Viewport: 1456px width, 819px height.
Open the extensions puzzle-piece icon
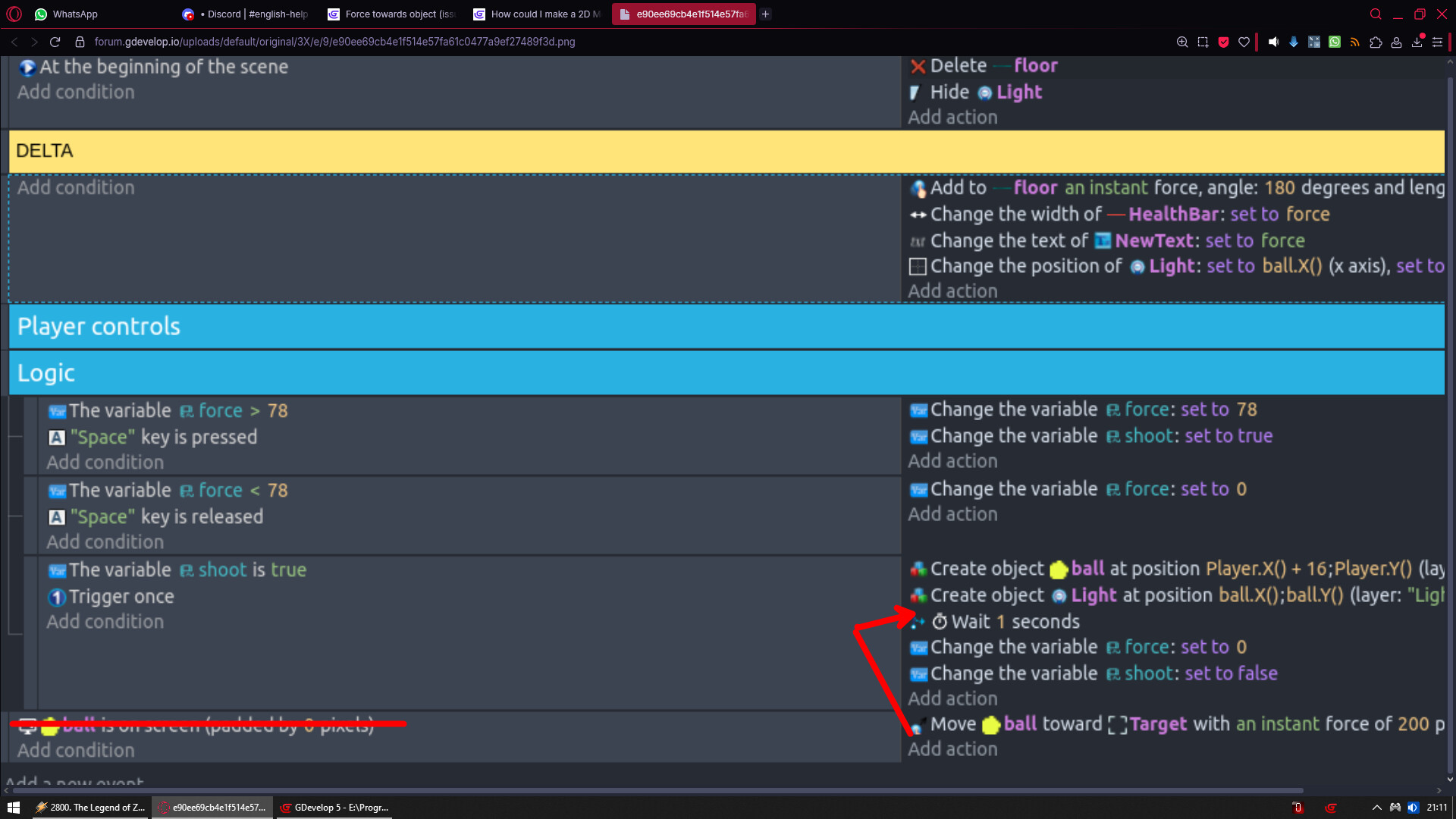pyautogui.click(x=1376, y=42)
